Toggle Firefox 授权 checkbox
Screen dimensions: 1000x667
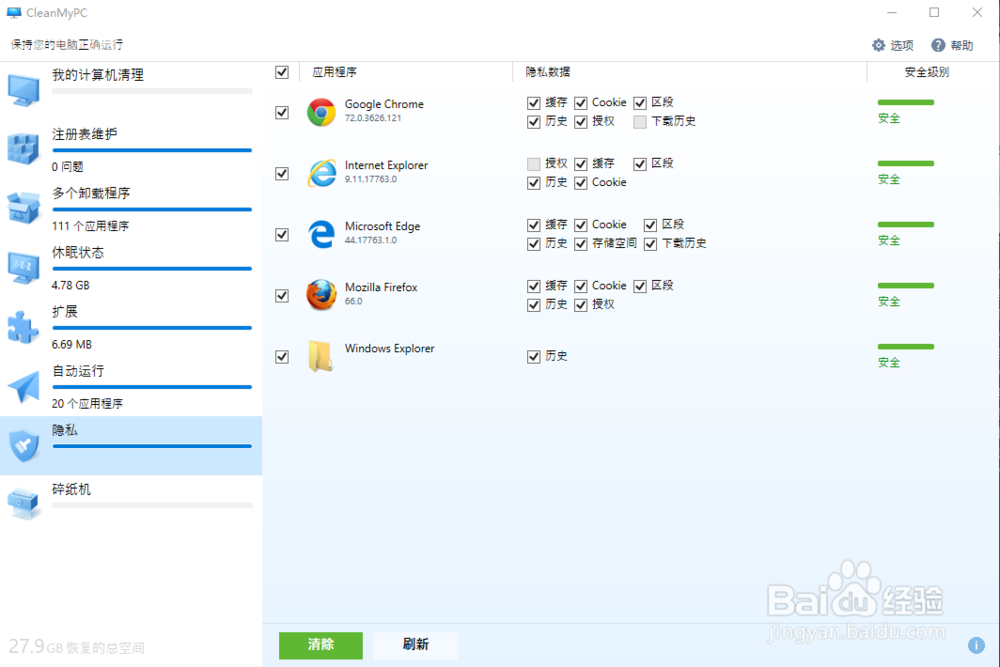tap(581, 305)
